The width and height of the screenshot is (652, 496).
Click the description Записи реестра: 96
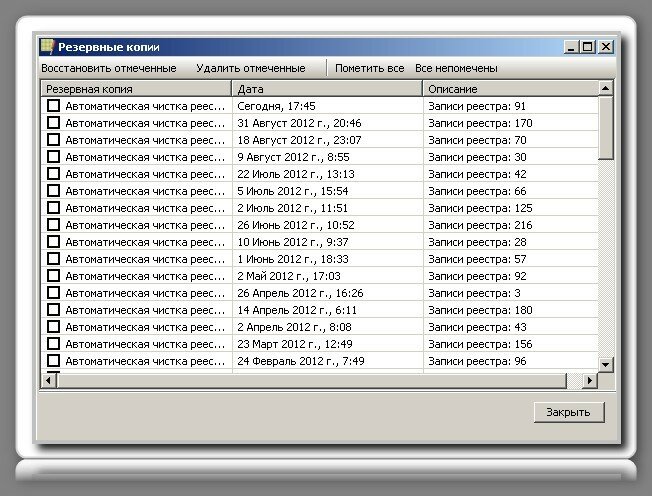[x=477, y=361]
